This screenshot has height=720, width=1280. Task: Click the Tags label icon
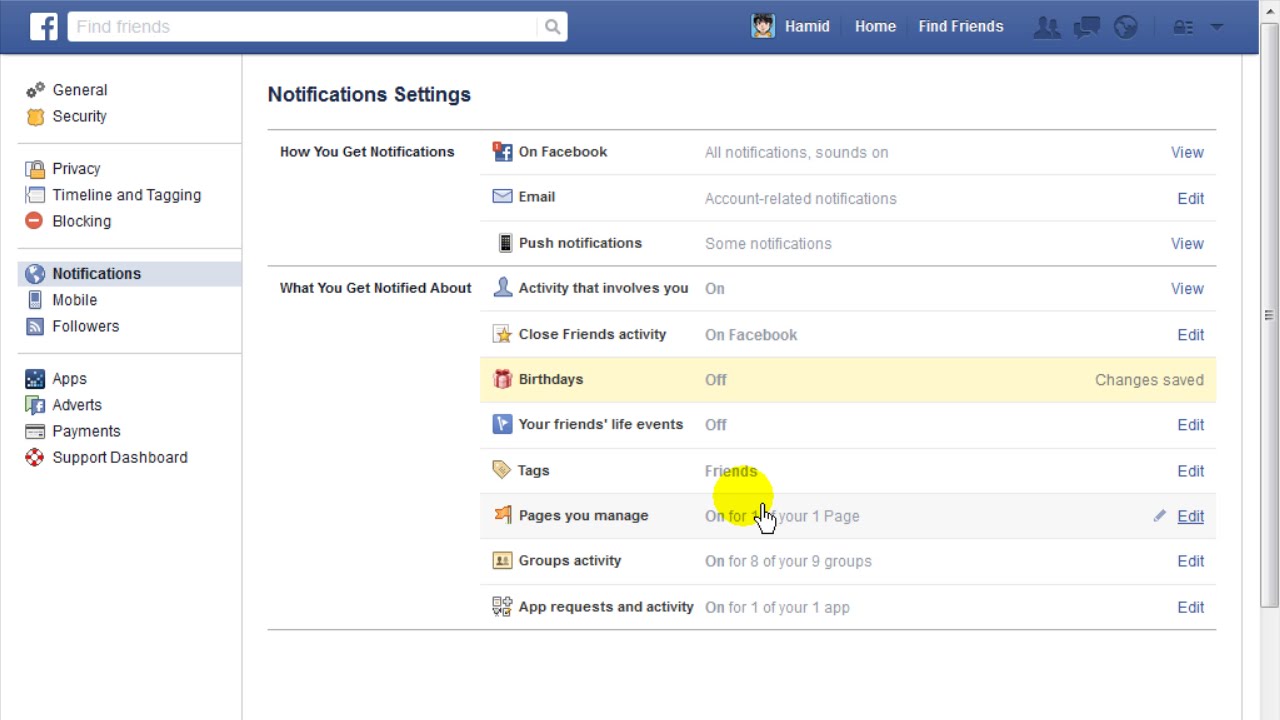click(x=502, y=470)
